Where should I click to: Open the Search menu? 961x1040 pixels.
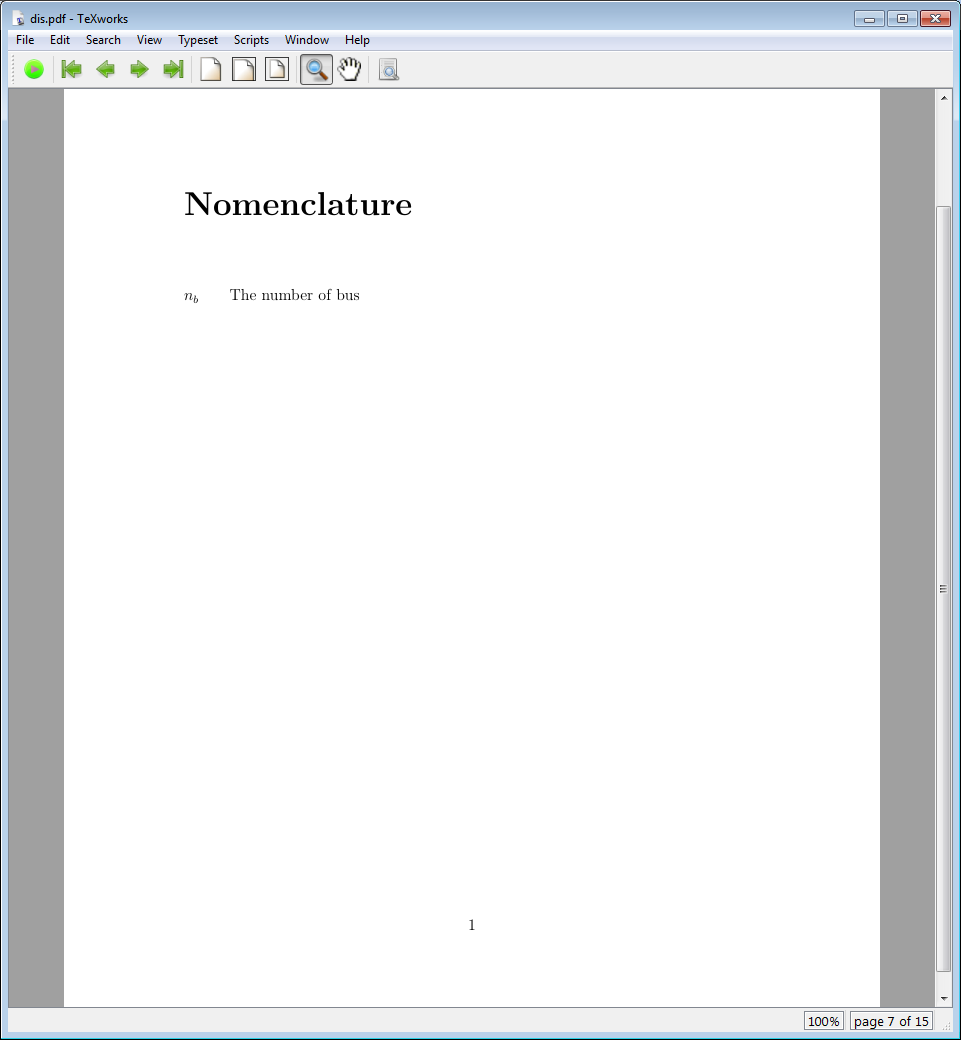click(103, 40)
